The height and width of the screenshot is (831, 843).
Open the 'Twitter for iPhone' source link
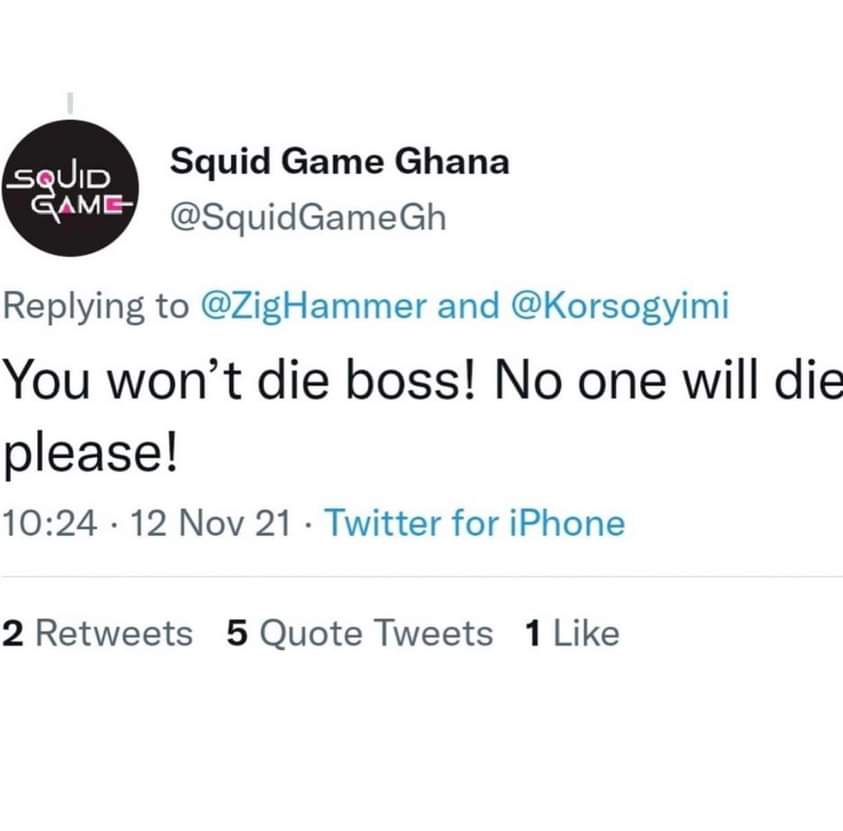coord(474,523)
